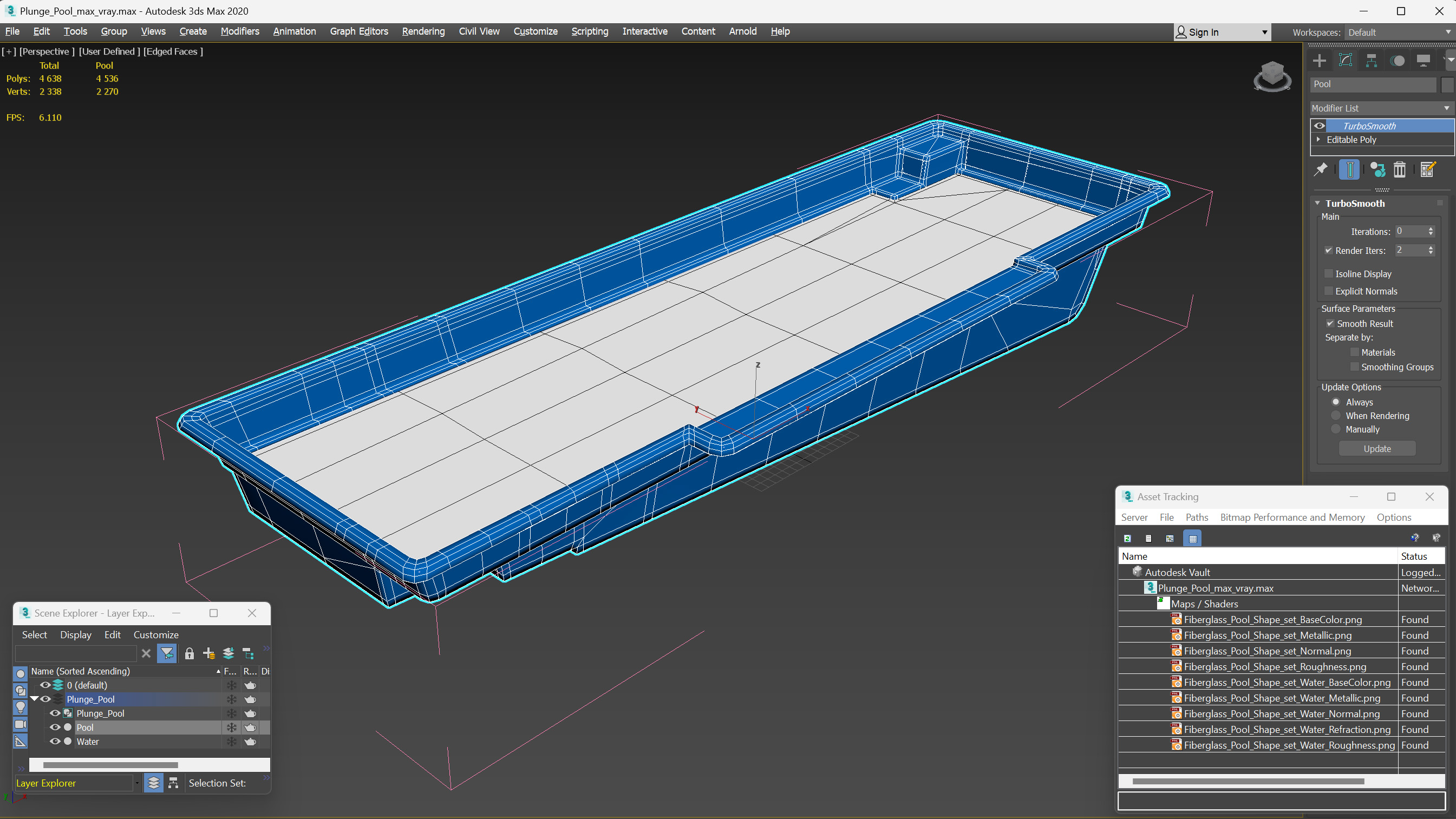
Task: Click the refresh icon in Asset Tracking
Action: point(1127,539)
